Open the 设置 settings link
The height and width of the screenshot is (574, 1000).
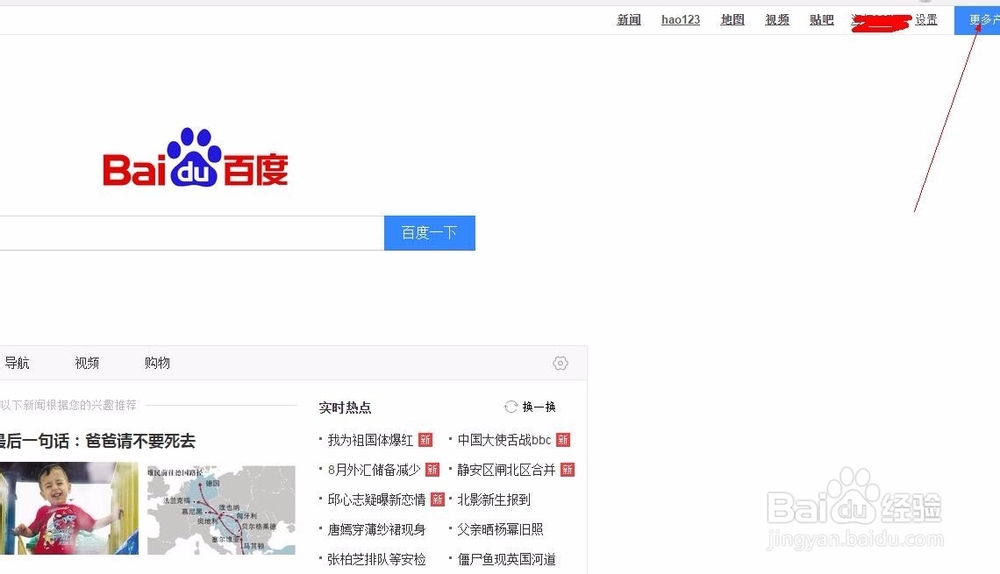point(926,20)
